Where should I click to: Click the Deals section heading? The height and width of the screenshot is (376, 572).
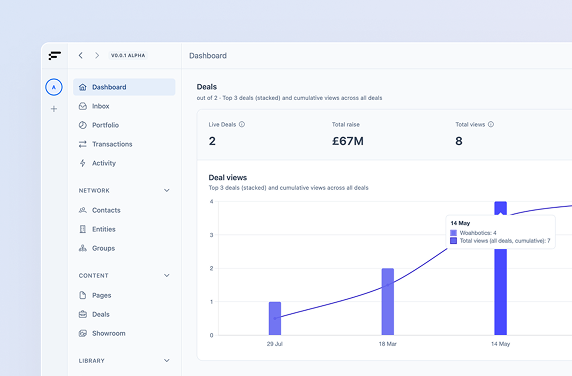pyautogui.click(x=207, y=87)
